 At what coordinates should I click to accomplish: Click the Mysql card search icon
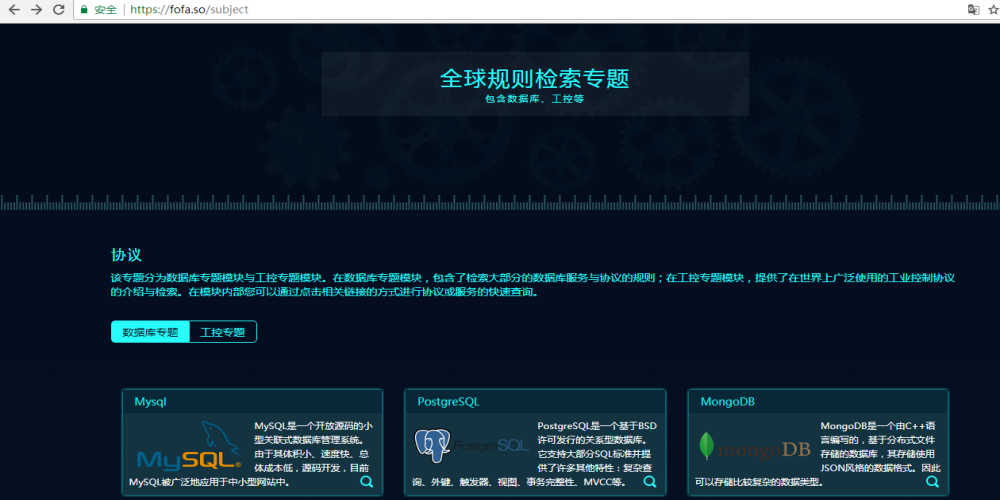coord(367,482)
